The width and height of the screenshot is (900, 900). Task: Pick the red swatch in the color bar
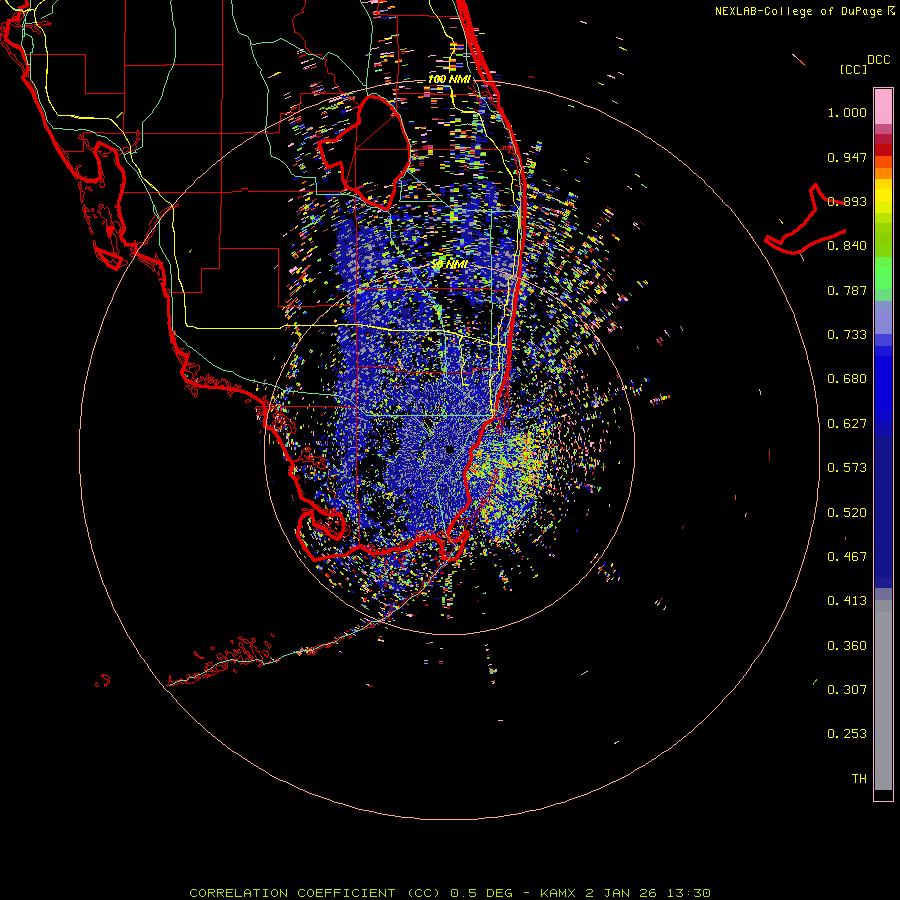coord(883,150)
